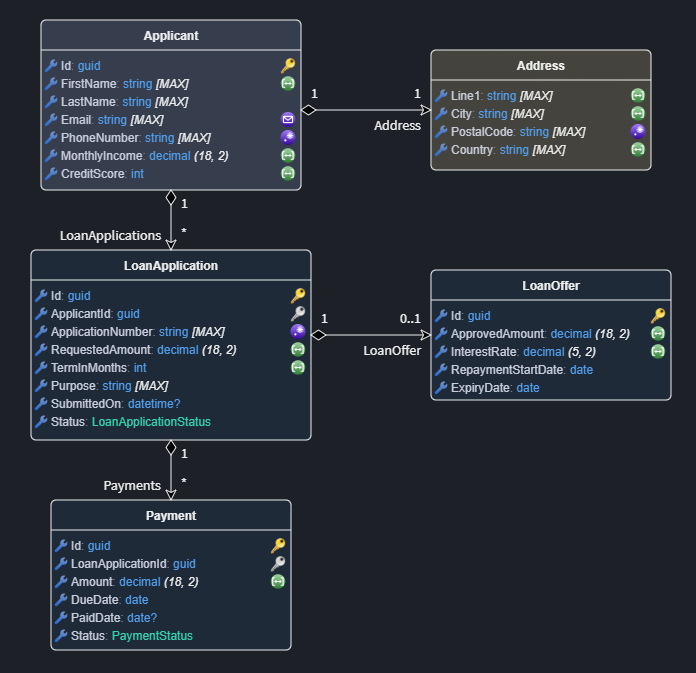Click the arrowhead pointing into the LoanOffer entity
The image size is (696, 673).
point(426,335)
